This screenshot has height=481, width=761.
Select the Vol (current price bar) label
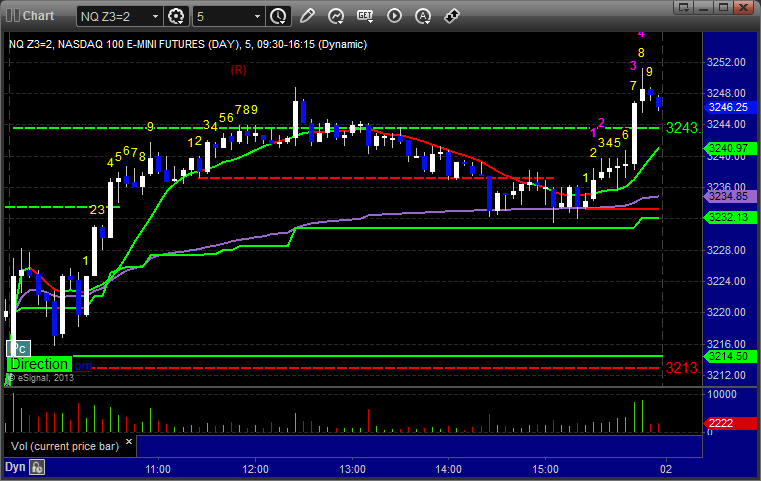(65, 446)
